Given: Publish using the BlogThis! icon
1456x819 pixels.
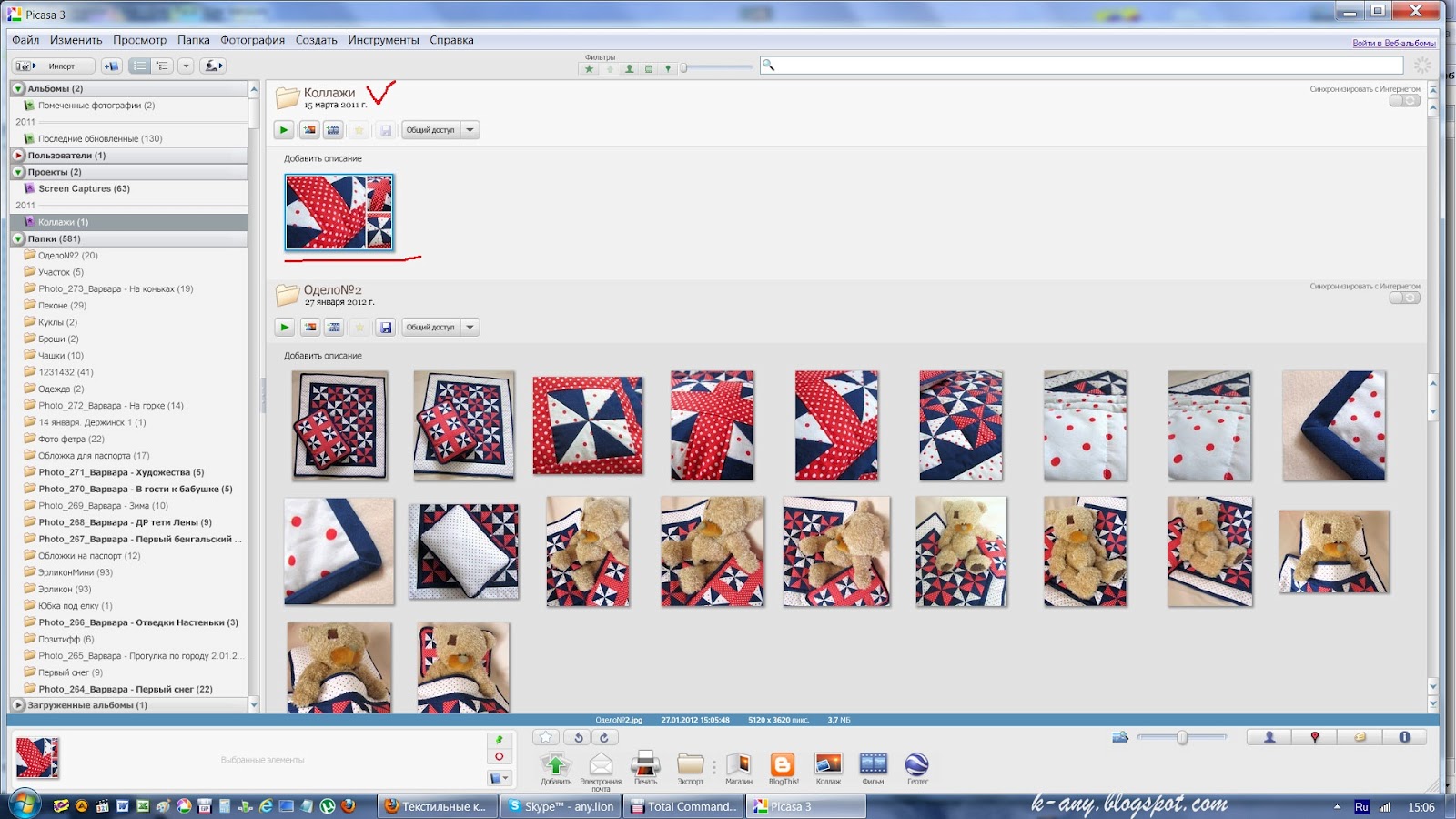Looking at the screenshot, I should (x=783, y=766).
